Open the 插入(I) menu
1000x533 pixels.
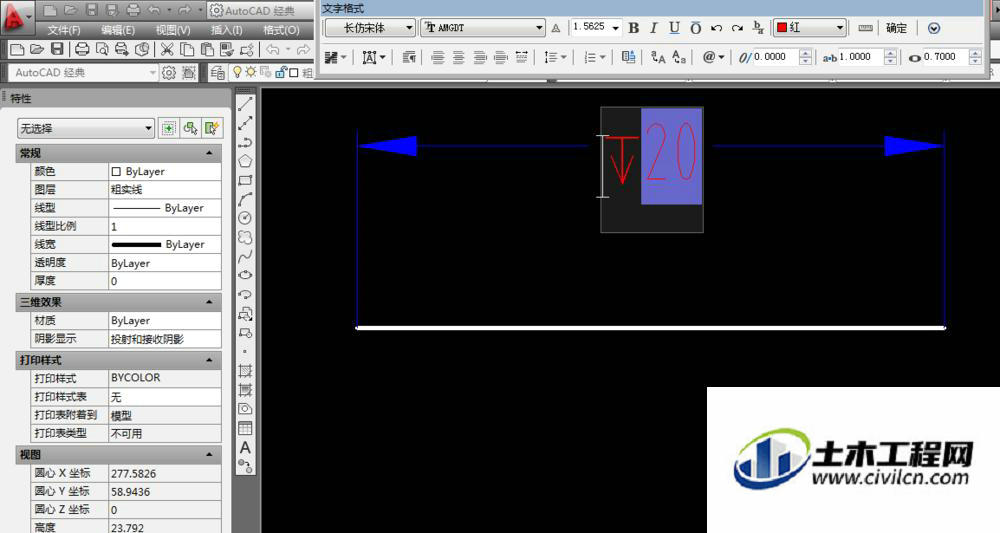click(x=226, y=30)
